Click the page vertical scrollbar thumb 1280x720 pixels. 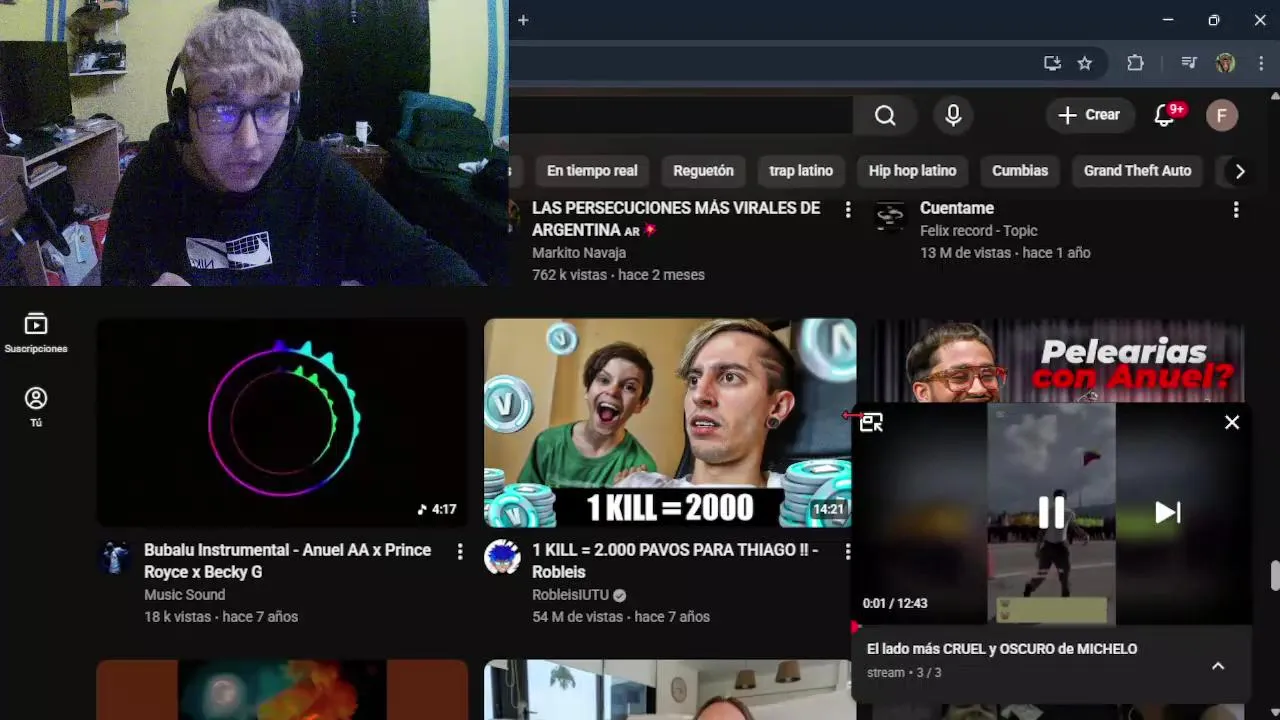[x=1274, y=576]
